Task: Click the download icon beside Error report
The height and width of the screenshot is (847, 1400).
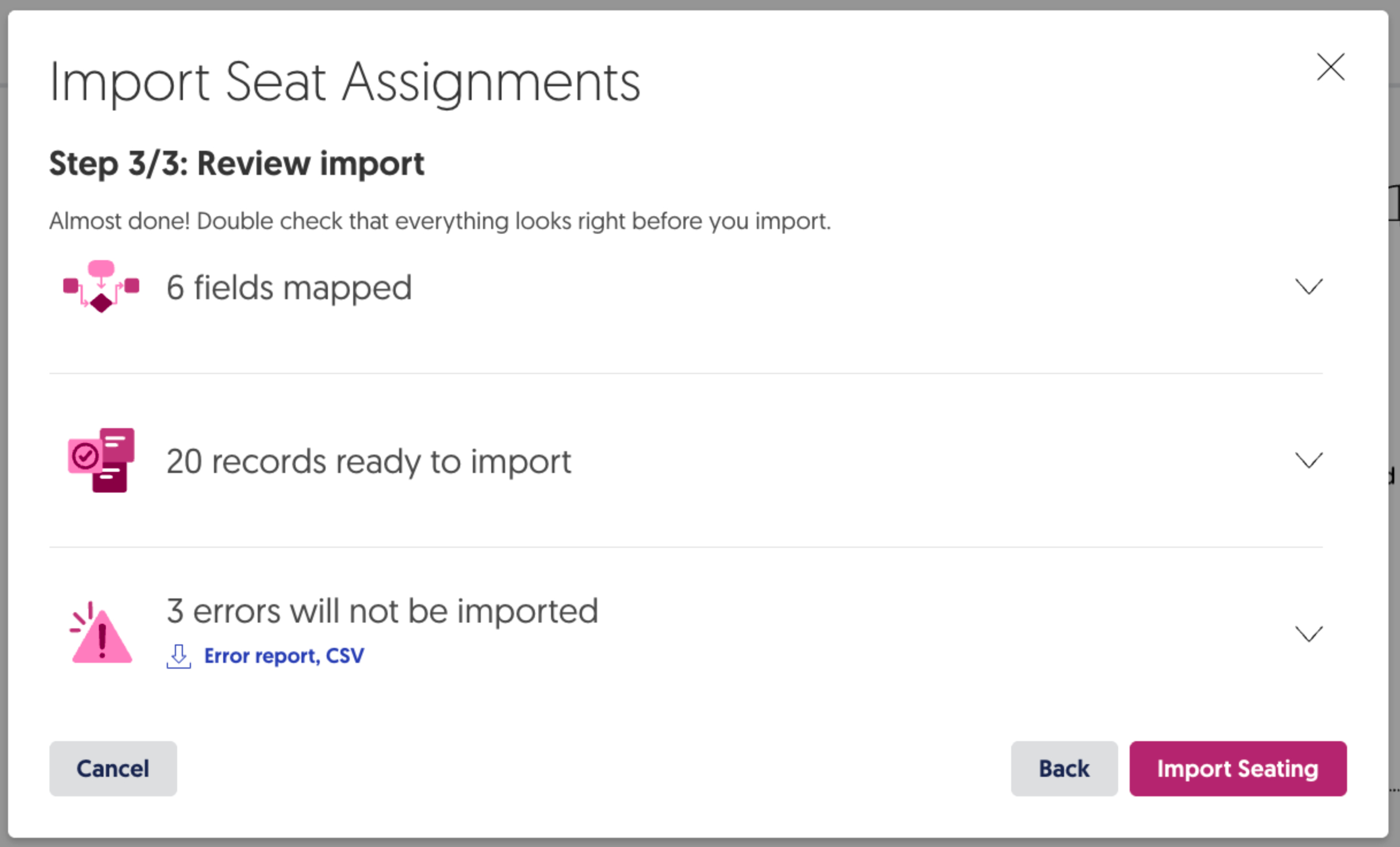Action: pyautogui.click(x=178, y=656)
